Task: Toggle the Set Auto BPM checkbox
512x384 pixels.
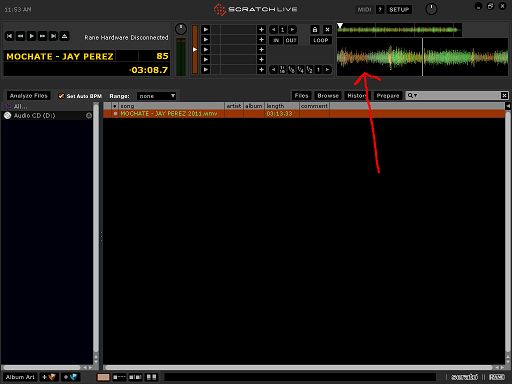Action: point(61,96)
